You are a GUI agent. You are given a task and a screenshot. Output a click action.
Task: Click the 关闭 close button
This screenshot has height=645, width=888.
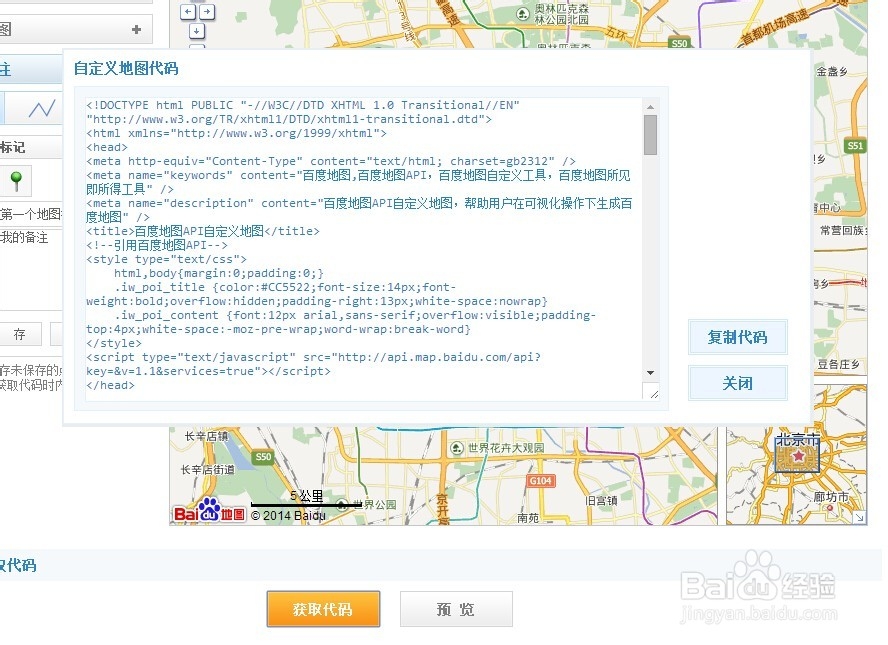click(x=737, y=383)
